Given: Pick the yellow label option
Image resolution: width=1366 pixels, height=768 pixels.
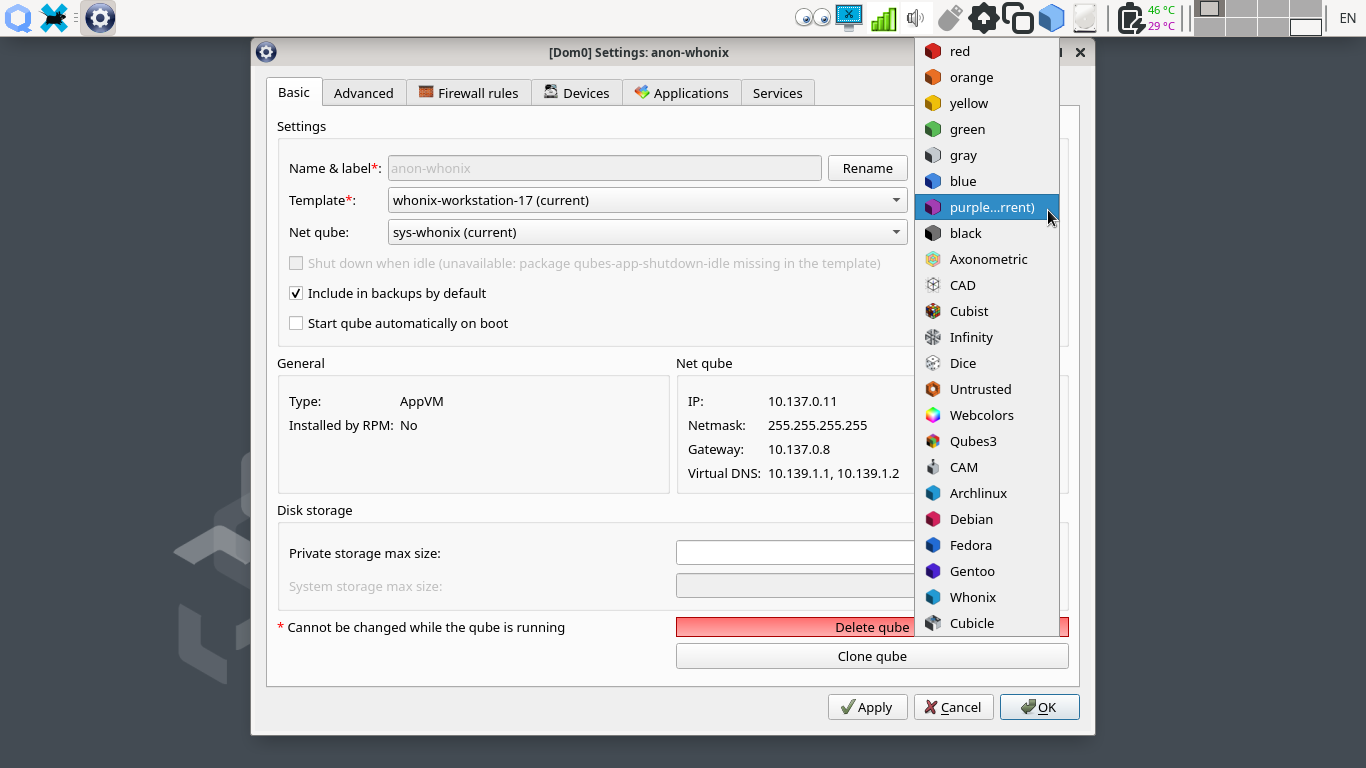Looking at the screenshot, I should [x=987, y=103].
